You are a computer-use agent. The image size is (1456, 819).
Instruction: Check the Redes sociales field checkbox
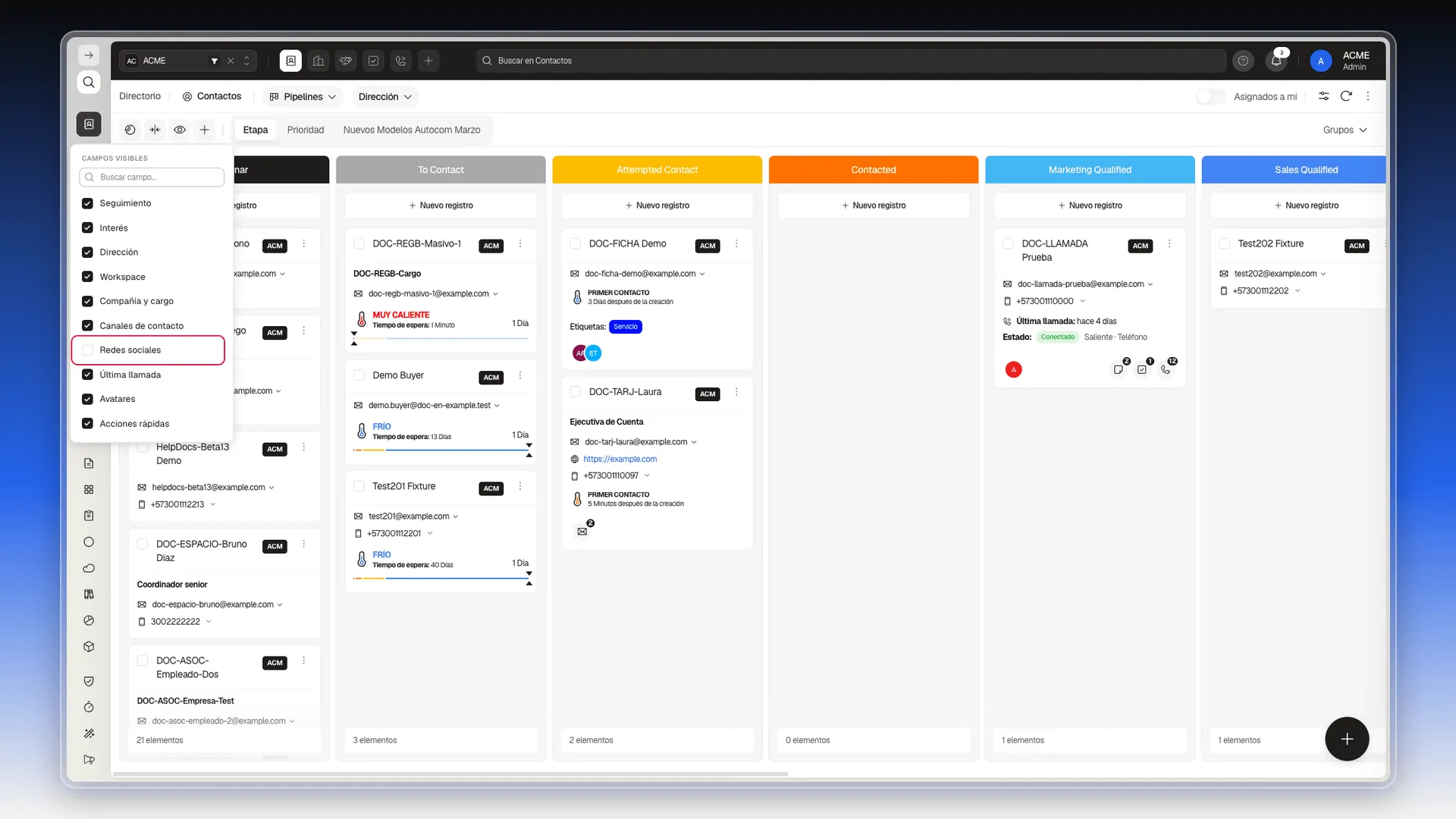click(87, 350)
